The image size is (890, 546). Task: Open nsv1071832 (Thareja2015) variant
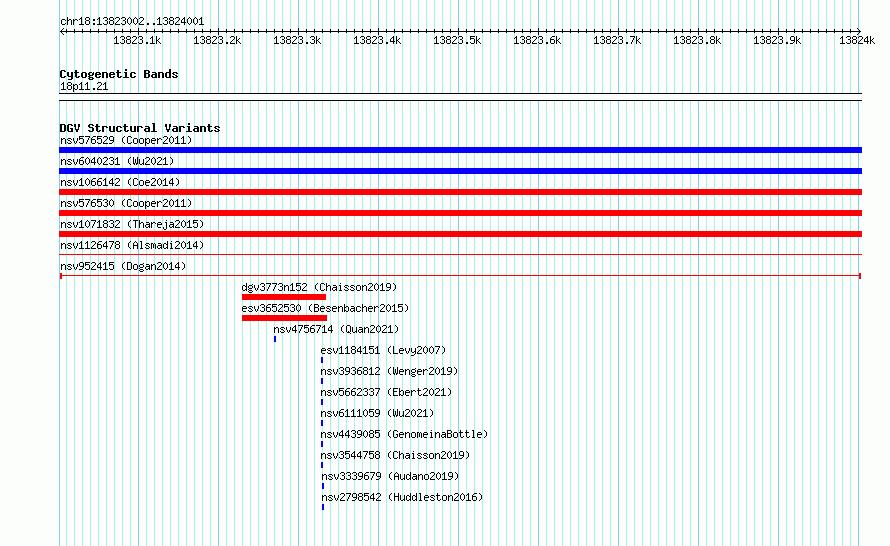[x=132, y=224]
